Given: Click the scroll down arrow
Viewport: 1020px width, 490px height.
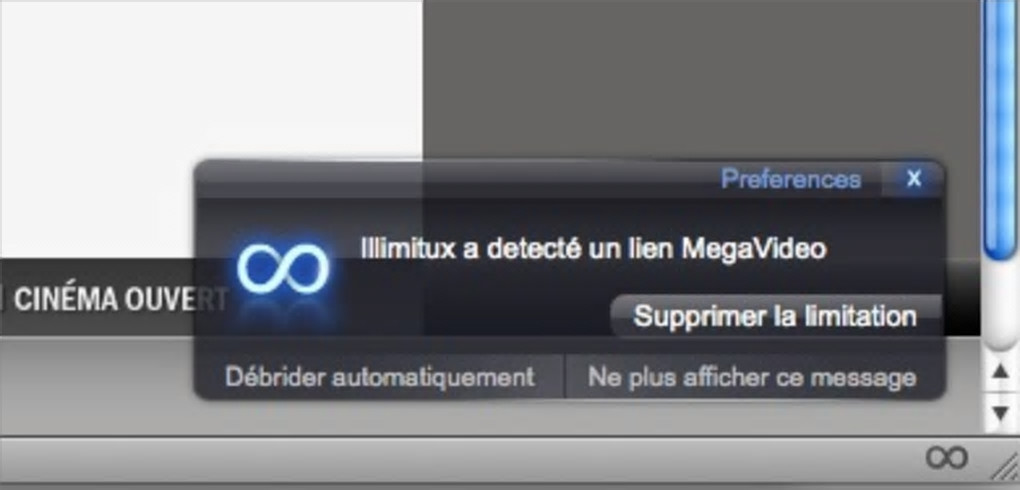Looking at the screenshot, I should (1001, 413).
